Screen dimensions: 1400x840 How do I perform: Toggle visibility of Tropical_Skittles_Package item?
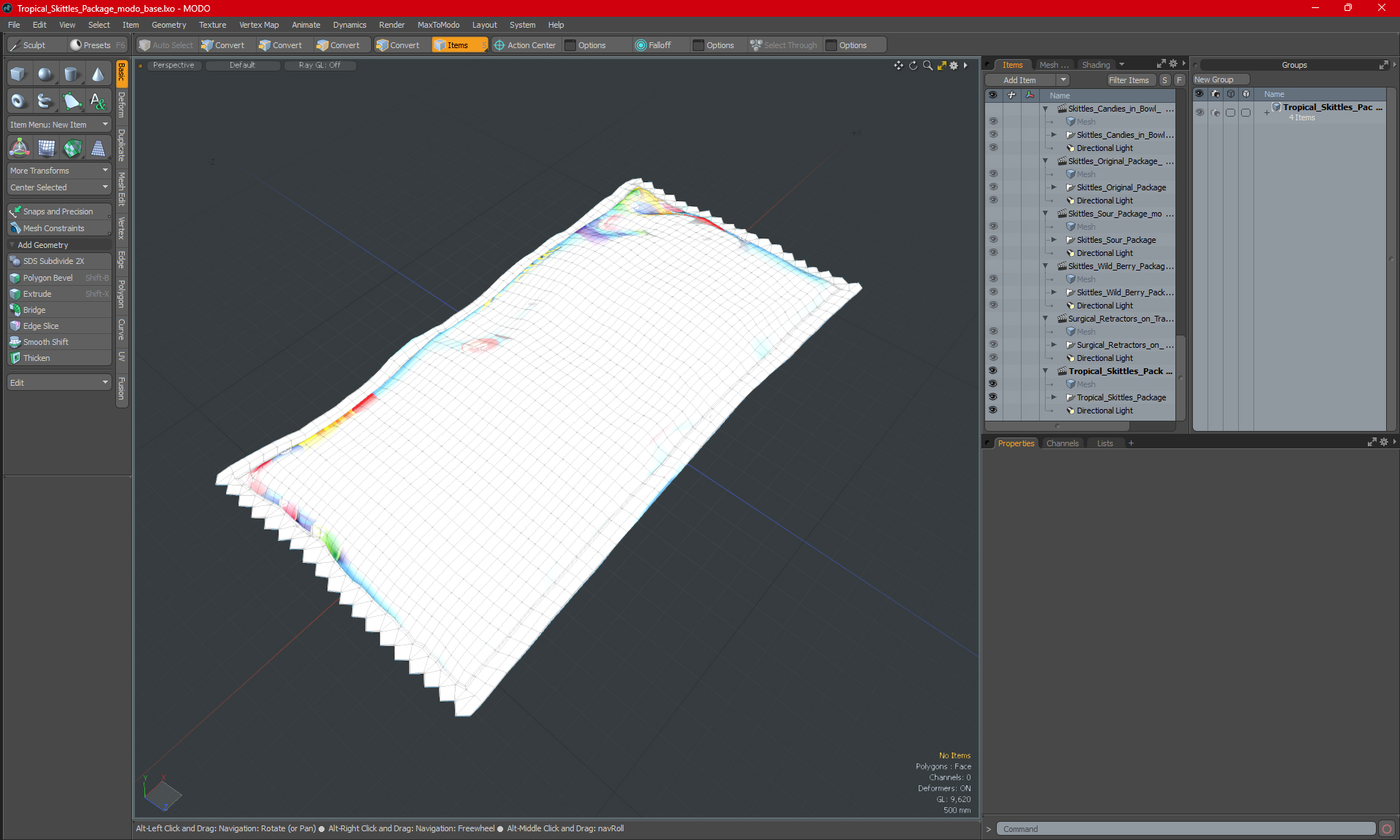[992, 397]
